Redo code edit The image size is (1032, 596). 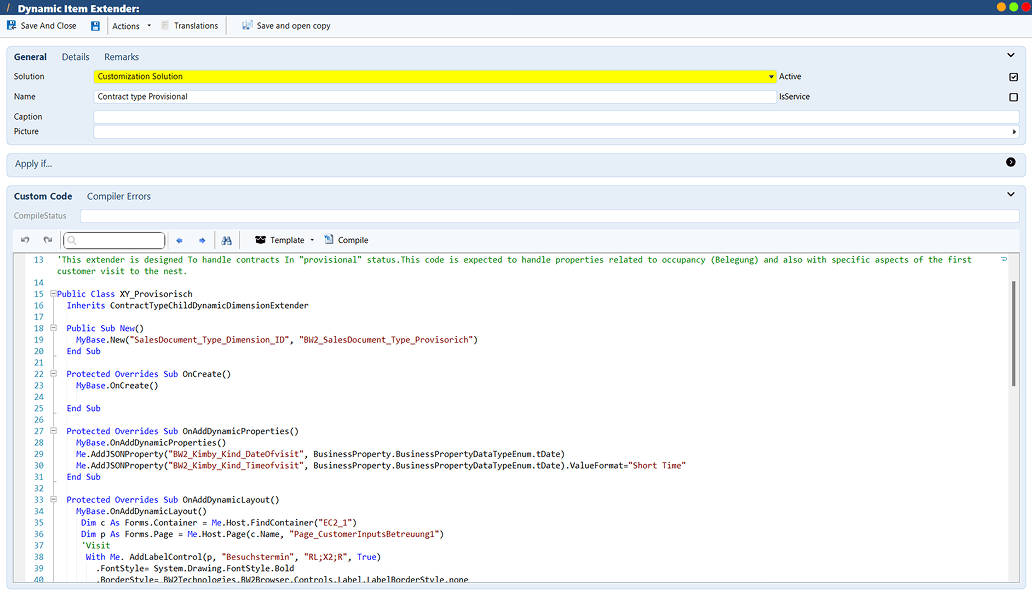[x=47, y=240]
